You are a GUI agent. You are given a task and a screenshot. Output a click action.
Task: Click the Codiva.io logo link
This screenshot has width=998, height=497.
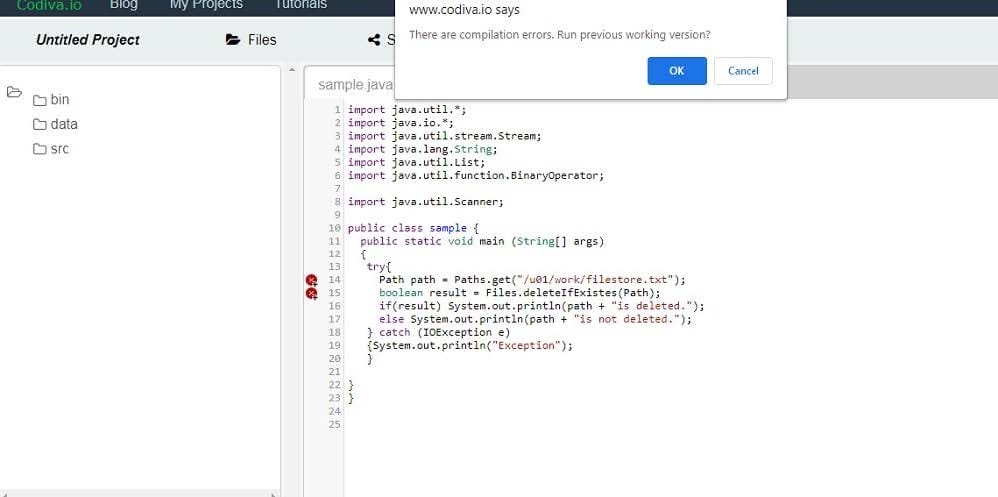tap(49, 5)
